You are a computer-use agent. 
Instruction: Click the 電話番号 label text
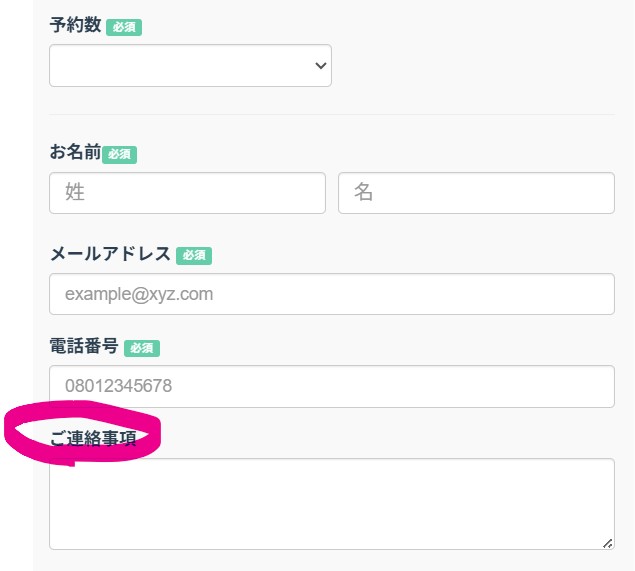84,346
